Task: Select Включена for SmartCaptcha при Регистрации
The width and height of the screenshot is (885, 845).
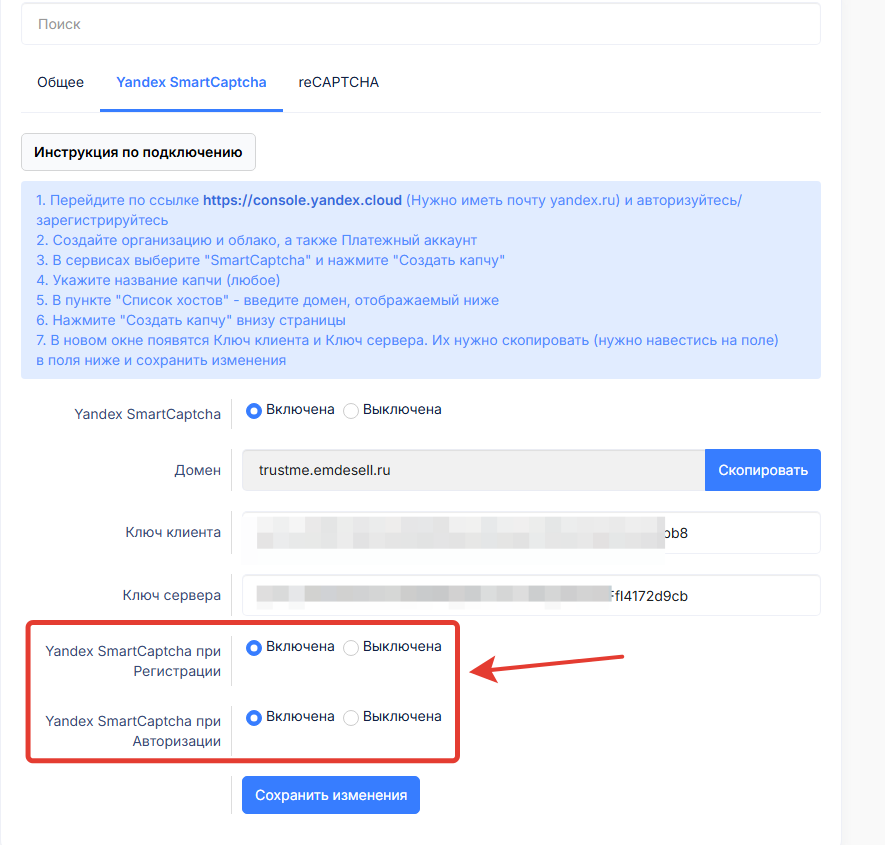Action: pyautogui.click(x=254, y=647)
